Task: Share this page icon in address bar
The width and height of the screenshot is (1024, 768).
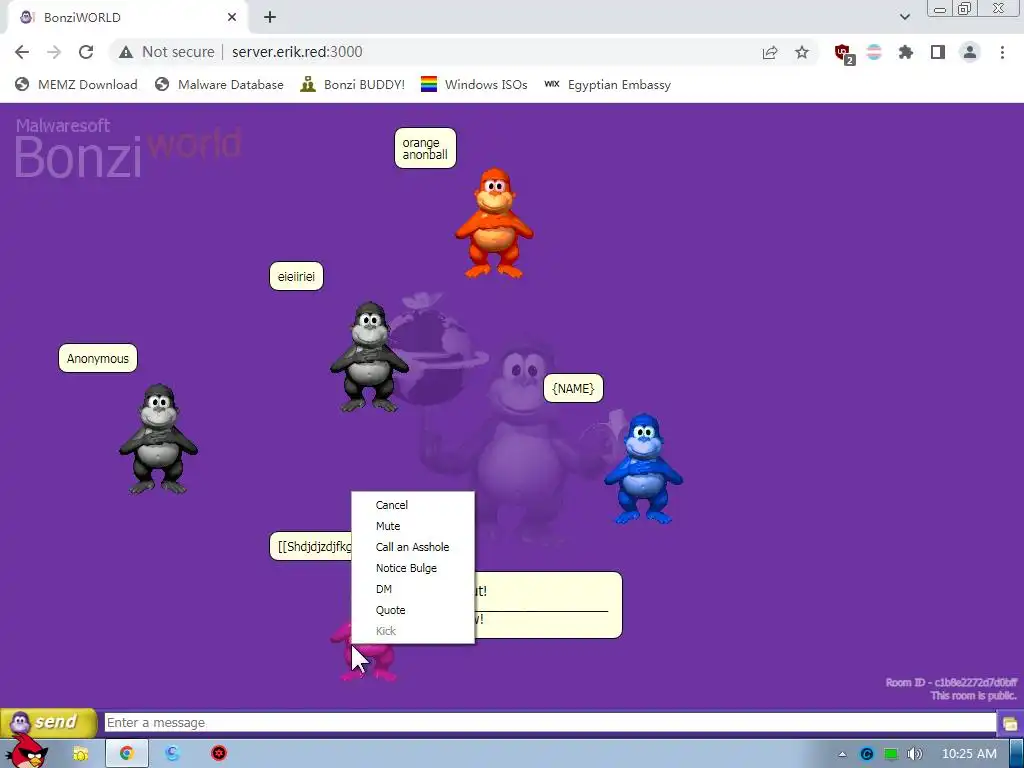Action: 770,52
